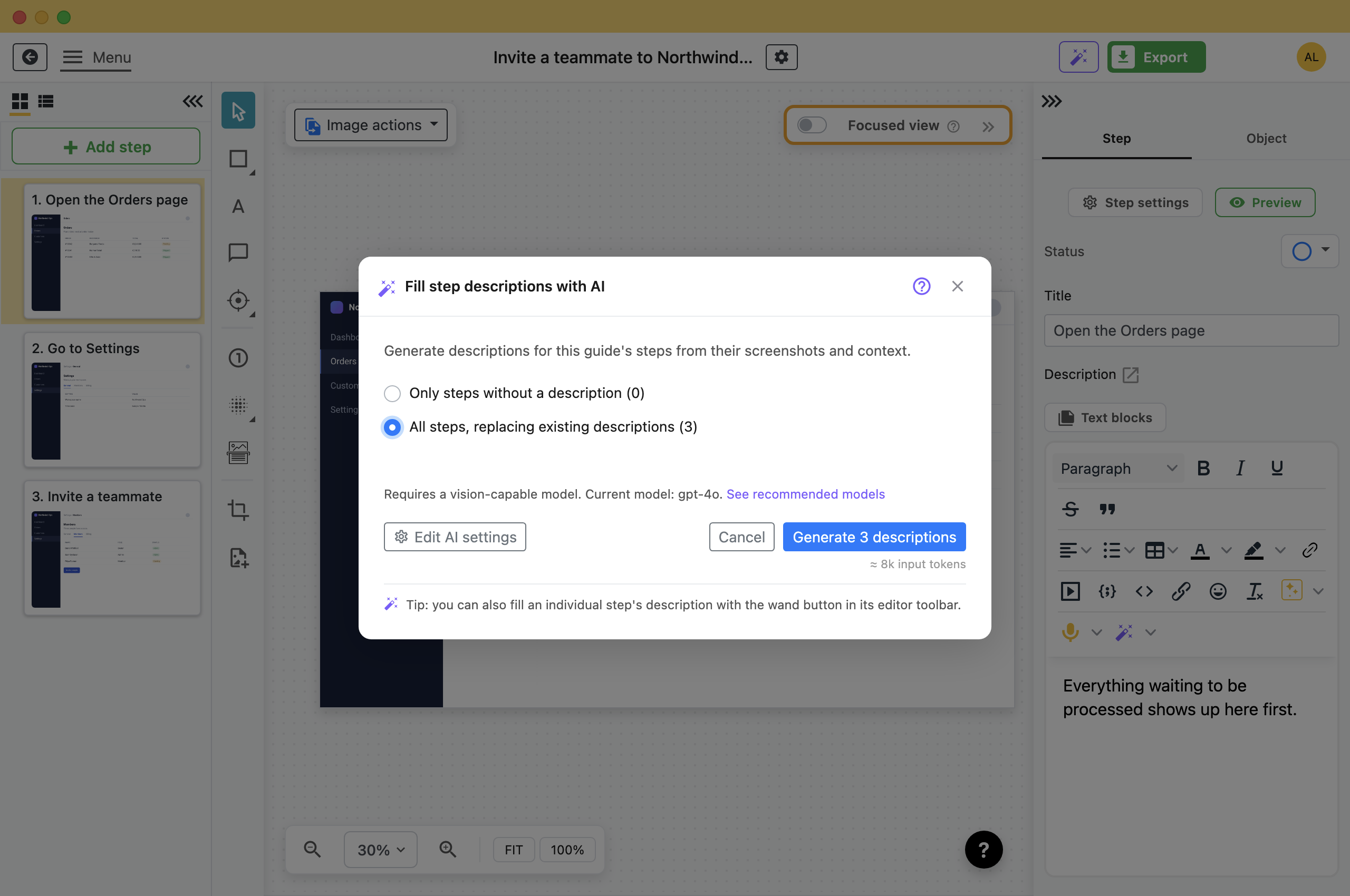Expand text alignment options

1086,551
